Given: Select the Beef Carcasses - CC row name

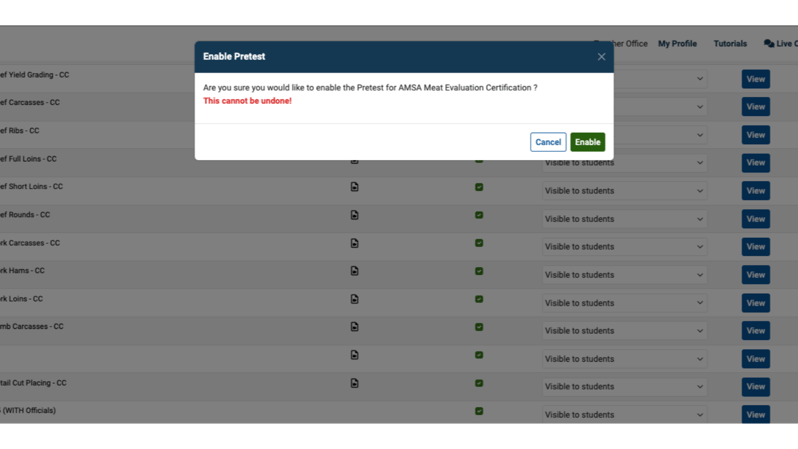Looking at the screenshot, I should [x=30, y=102].
